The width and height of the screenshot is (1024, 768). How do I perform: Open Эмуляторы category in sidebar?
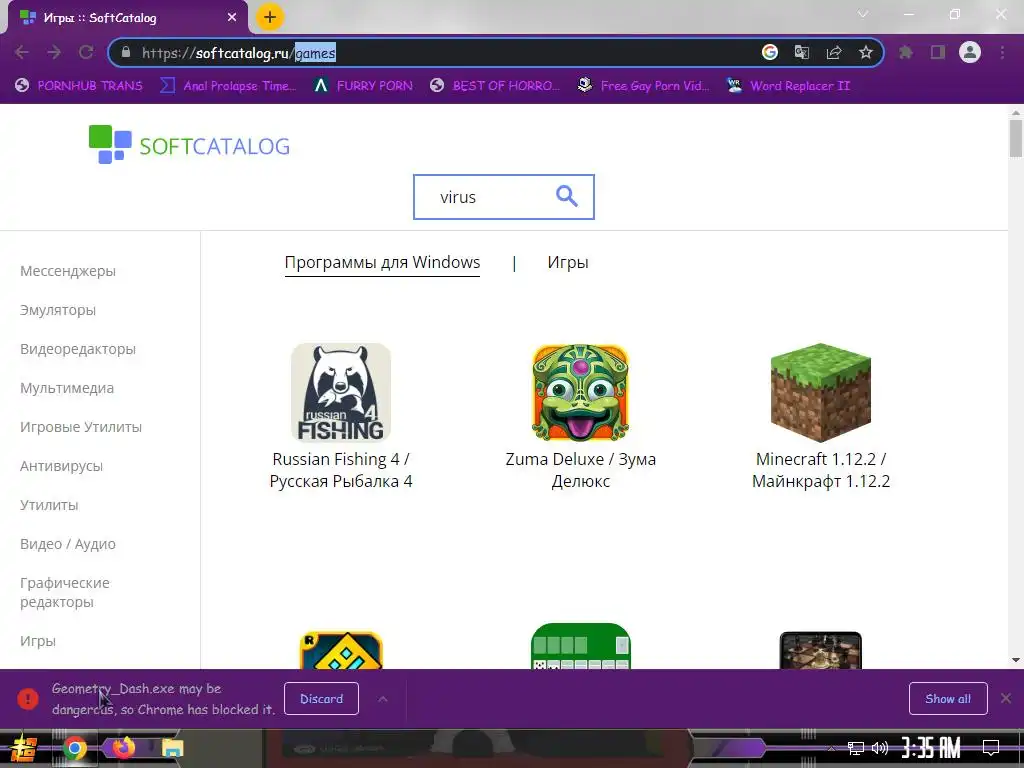(x=58, y=310)
